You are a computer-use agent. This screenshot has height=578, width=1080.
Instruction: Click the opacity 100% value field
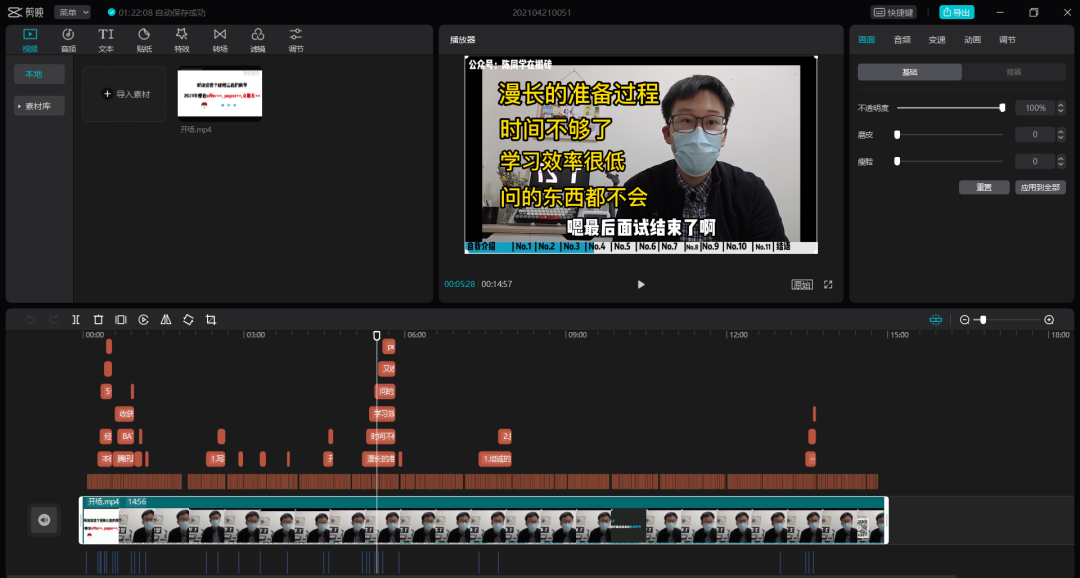click(1035, 107)
